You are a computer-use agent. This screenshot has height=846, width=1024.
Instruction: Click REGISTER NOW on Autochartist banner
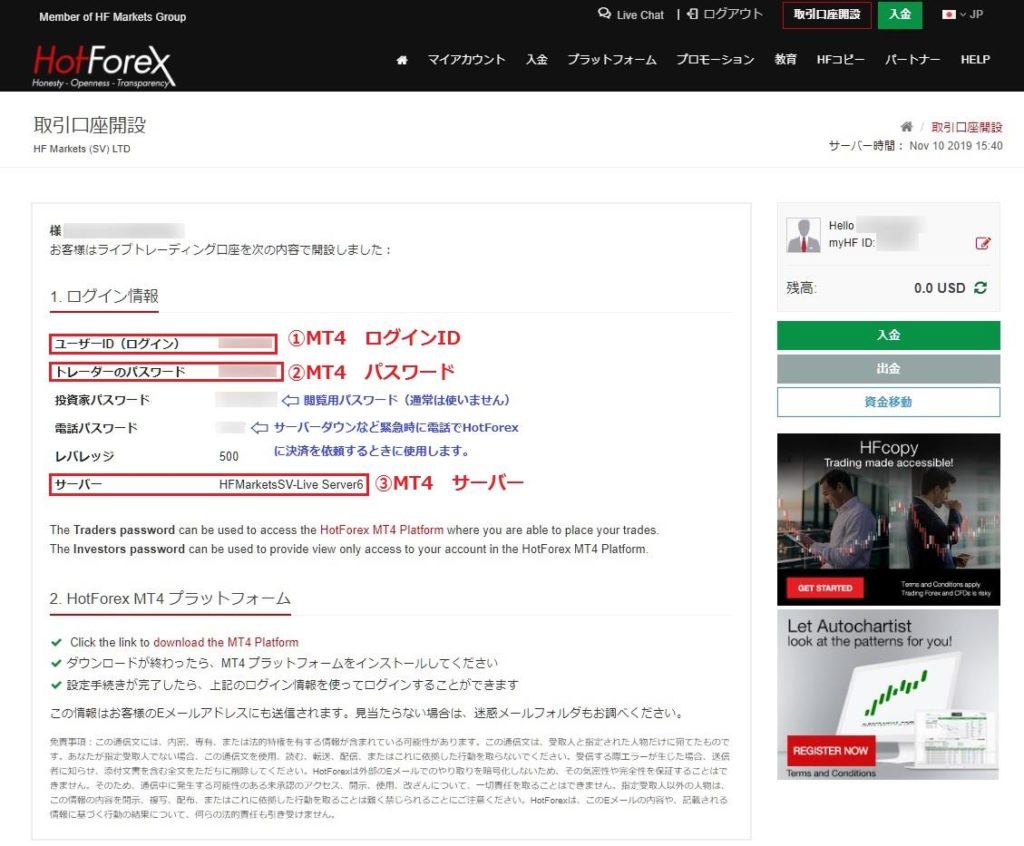[x=830, y=751]
